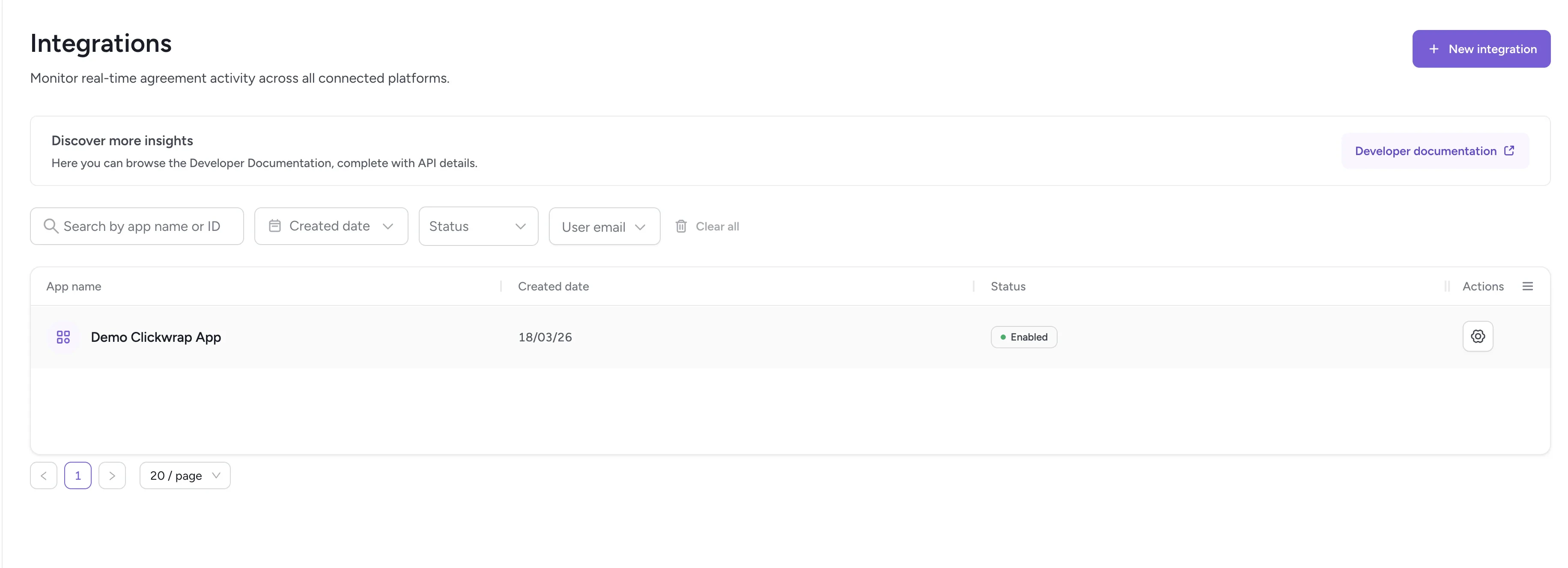Open Developer documentation
Screen dimensions: 1568x568
click(1425, 150)
